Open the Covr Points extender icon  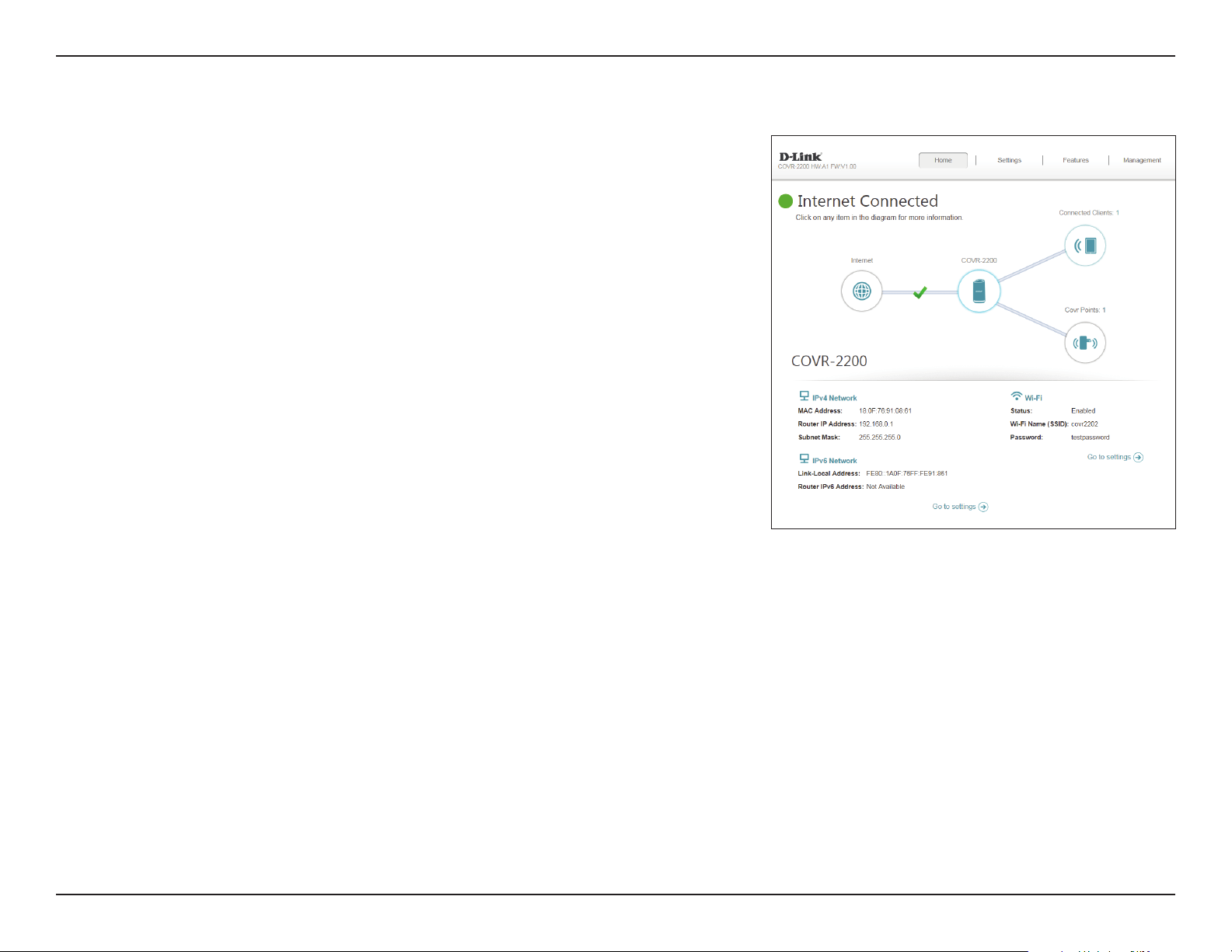(1085, 343)
